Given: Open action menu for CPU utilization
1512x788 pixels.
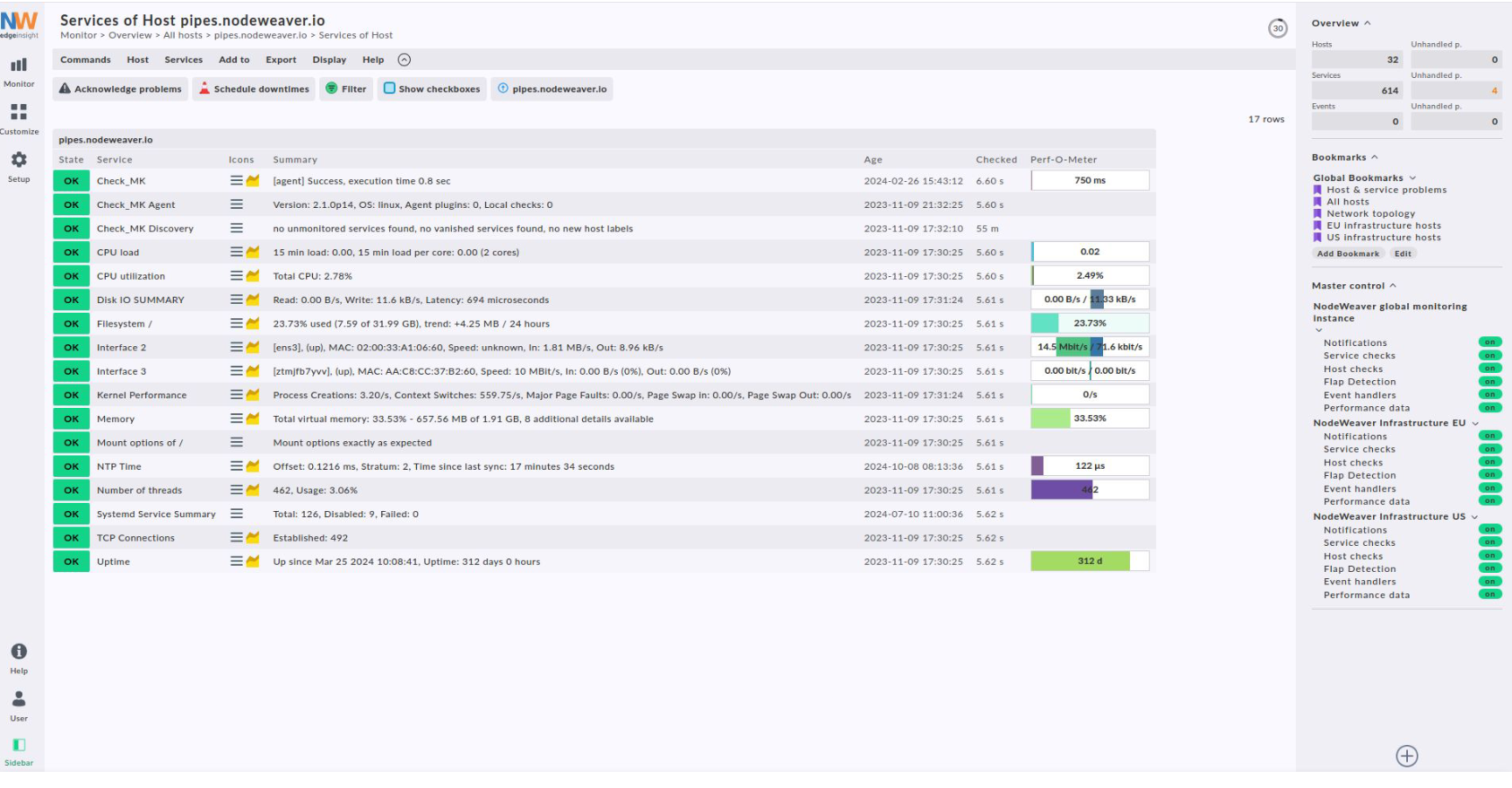Looking at the screenshot, I should [x=237, y=275].
